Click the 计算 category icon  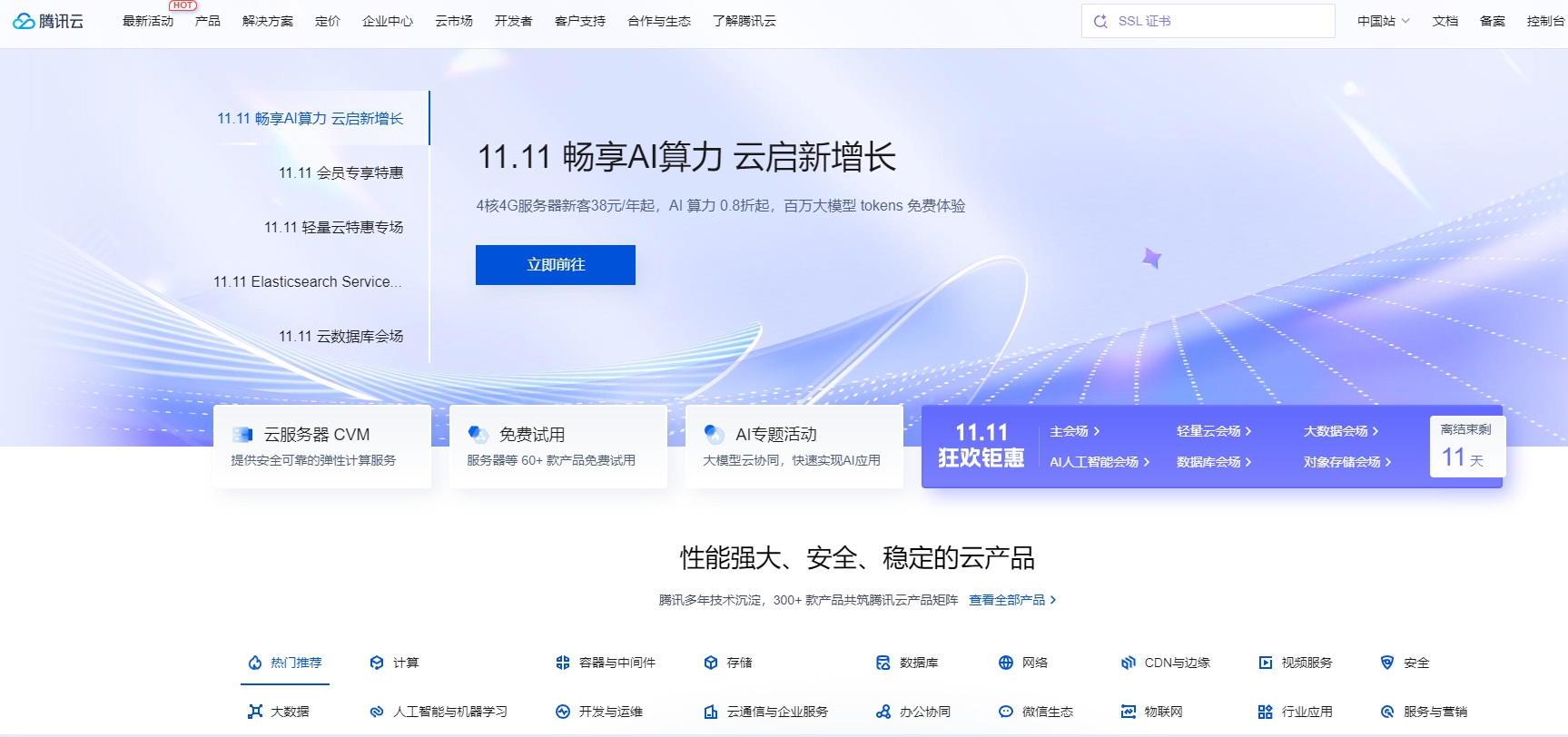[x=377, y=663]
